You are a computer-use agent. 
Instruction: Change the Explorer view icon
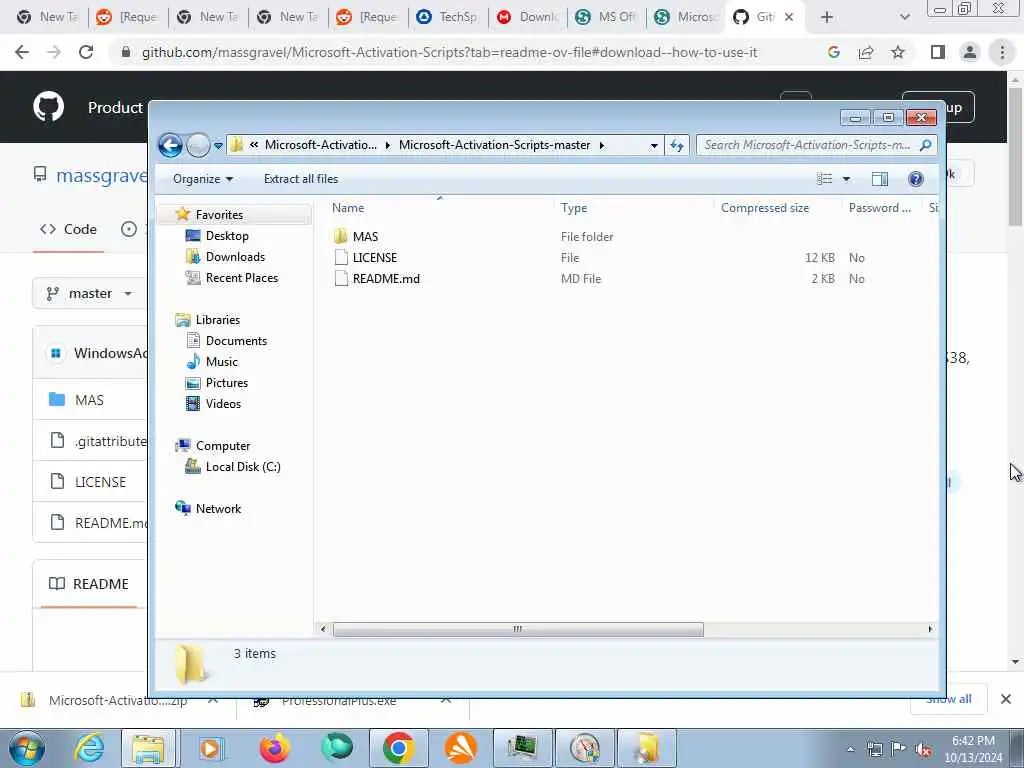[x=825, y=179]
